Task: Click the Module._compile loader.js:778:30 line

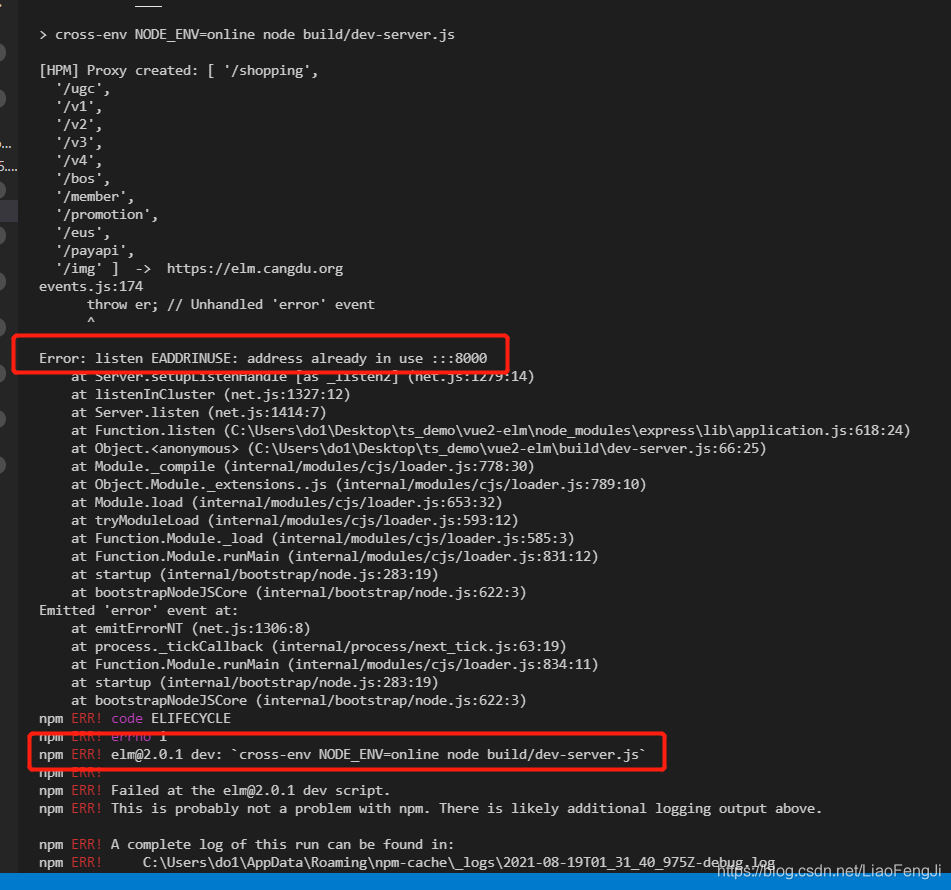Action: click(x=302, y=466)
